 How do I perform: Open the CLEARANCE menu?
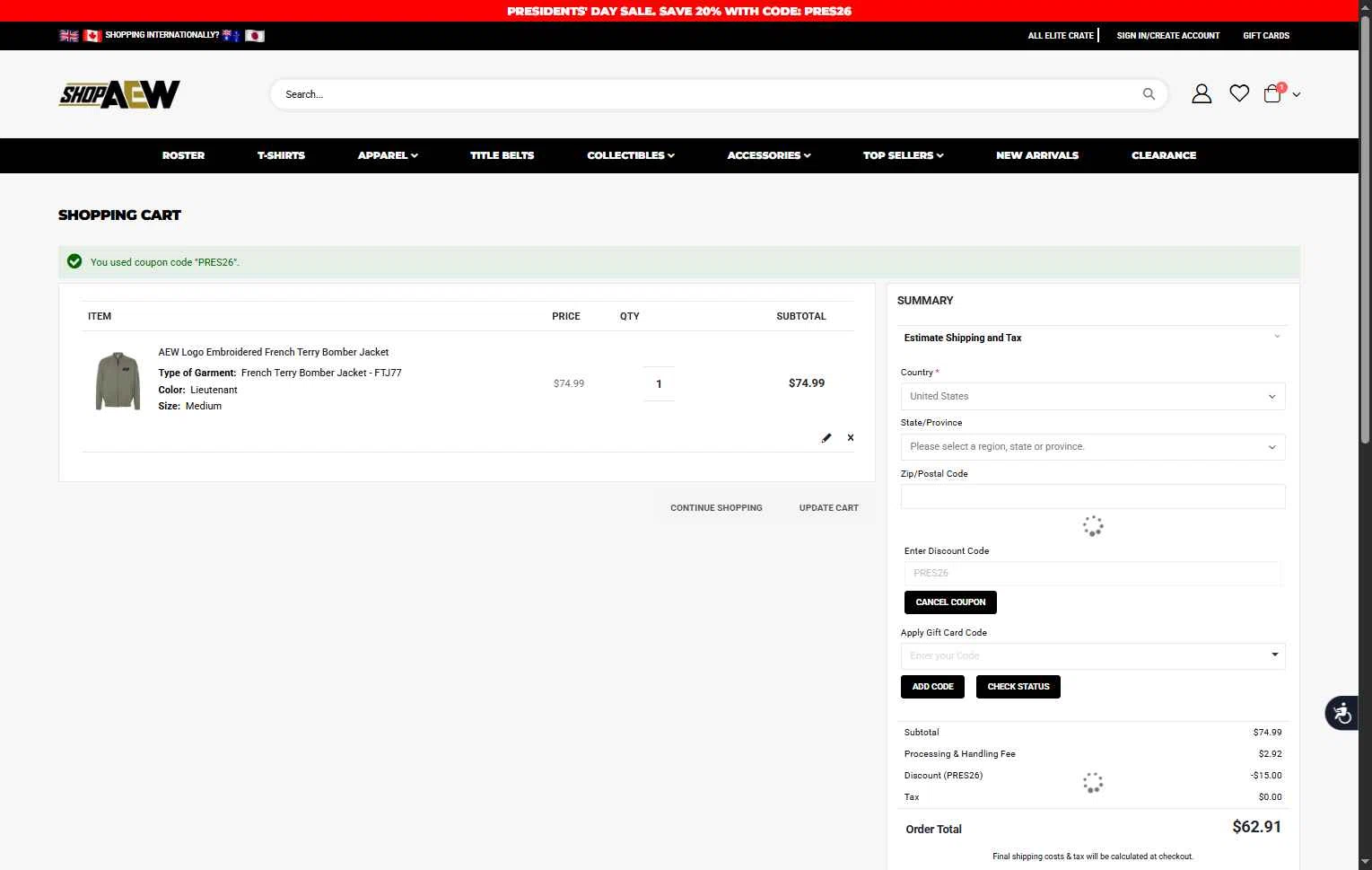[x=1164, y=155]
